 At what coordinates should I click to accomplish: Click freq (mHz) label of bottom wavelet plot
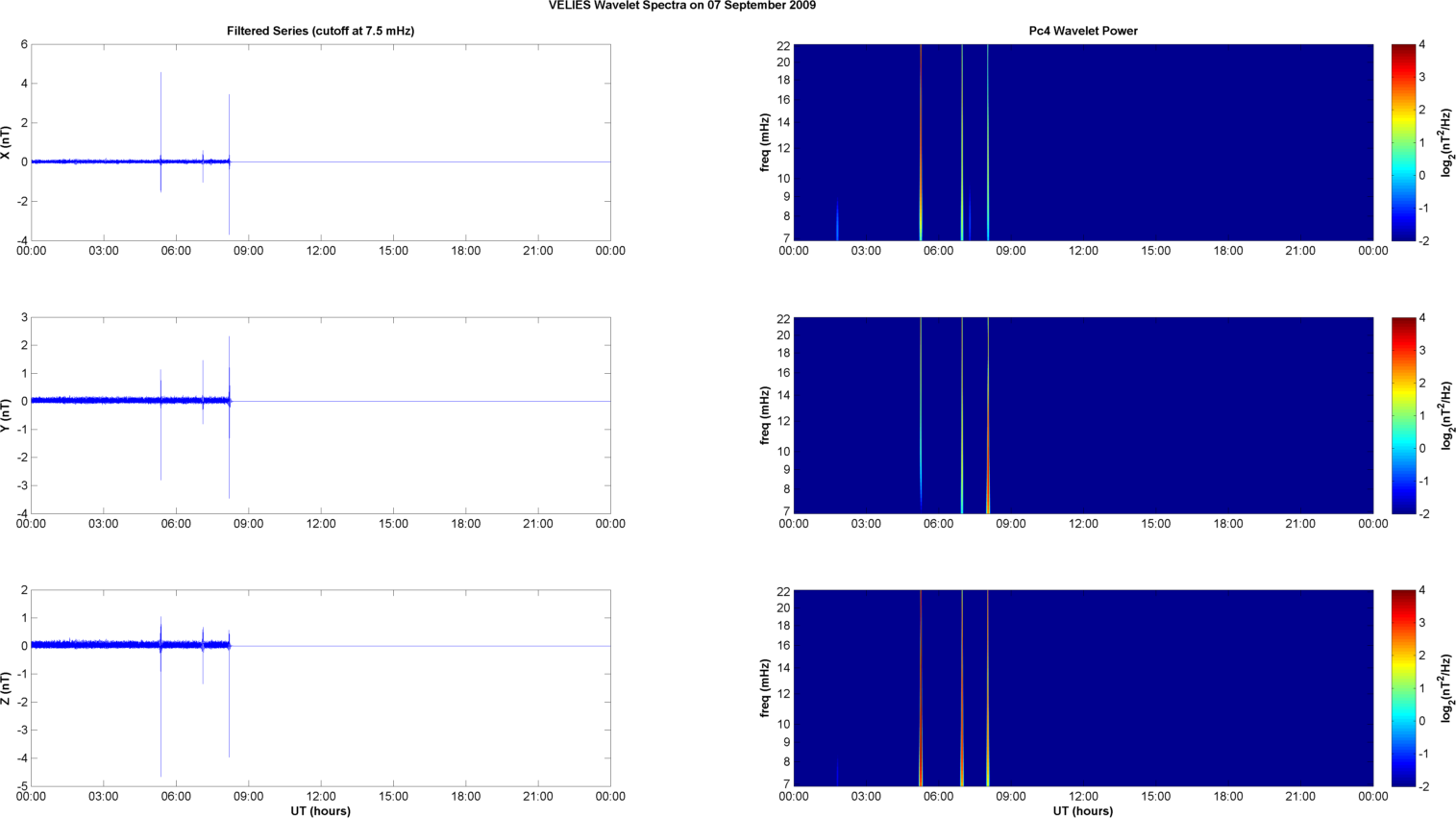(x=765, y=688)
